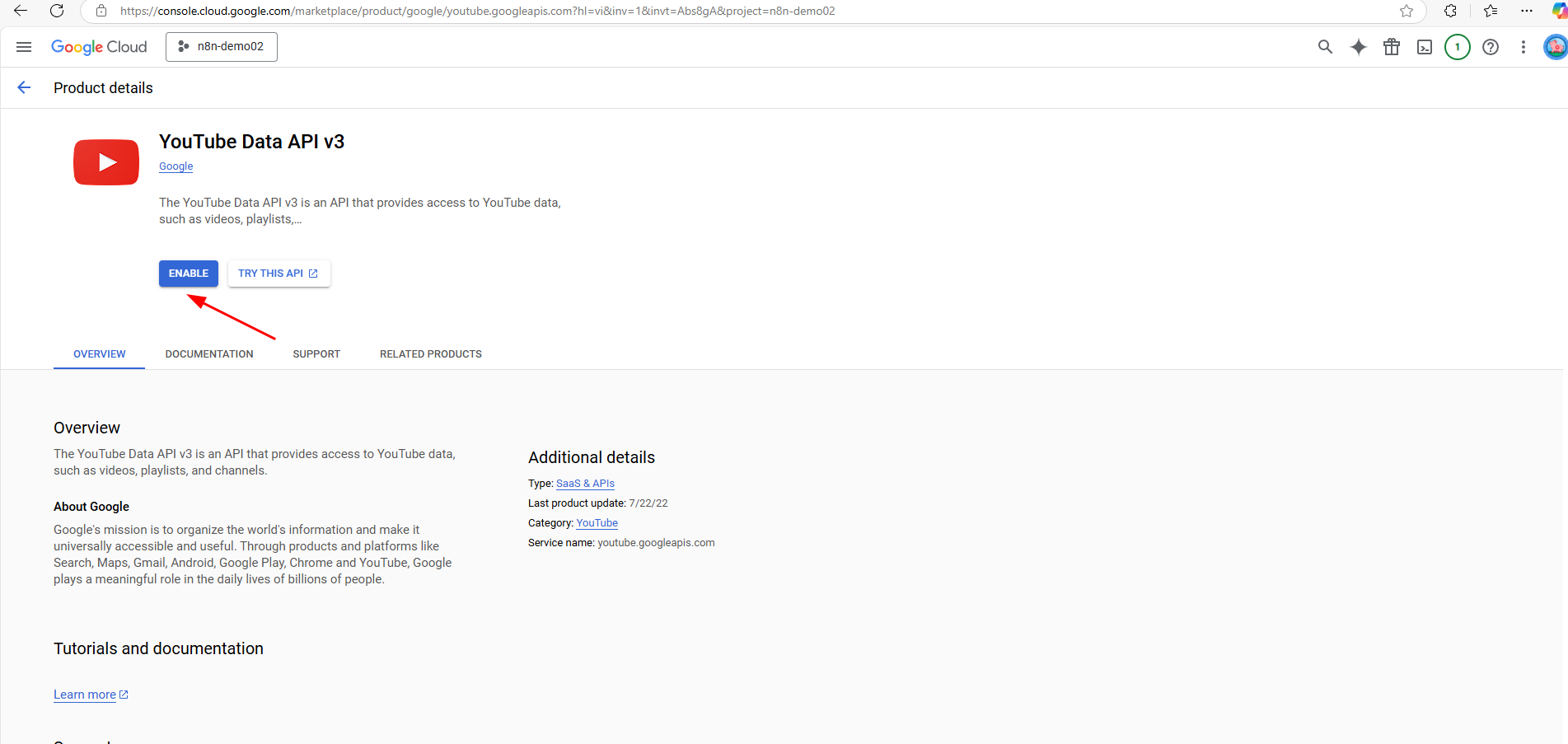
Task: Open the Google Cloud navigation hamburger menu
Action: [24, 47]
